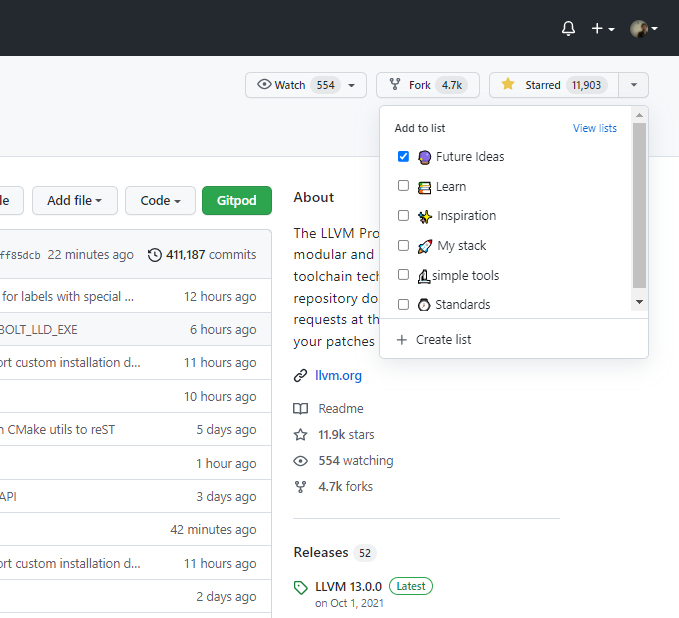Open the llvm.org website link
Image resolution: width=679 pixels, height=618 pixels.
click(x=338, y=375)
